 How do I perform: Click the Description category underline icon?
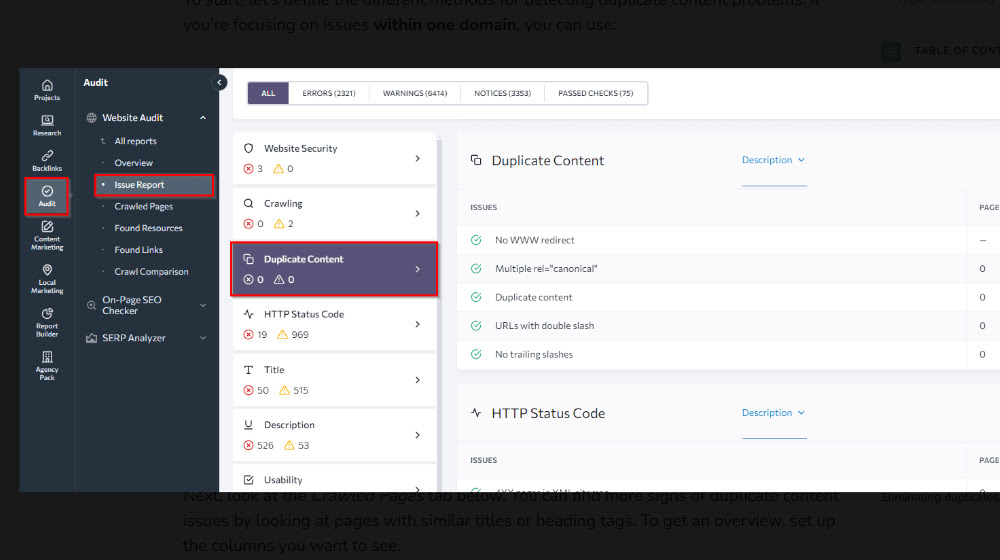click(249, 425)
